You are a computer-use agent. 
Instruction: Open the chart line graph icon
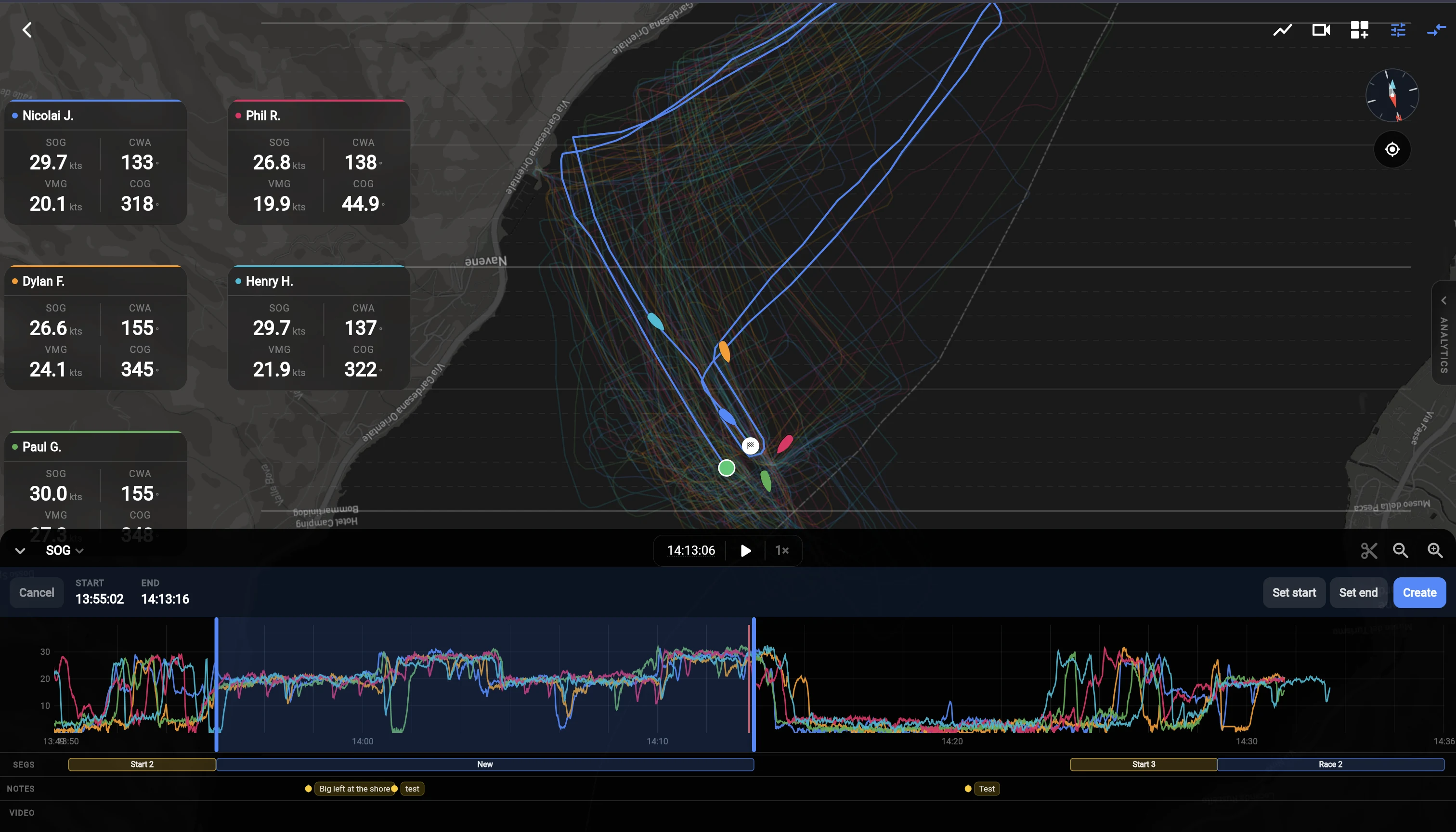pyautogui.click(x=1282, y=30)
